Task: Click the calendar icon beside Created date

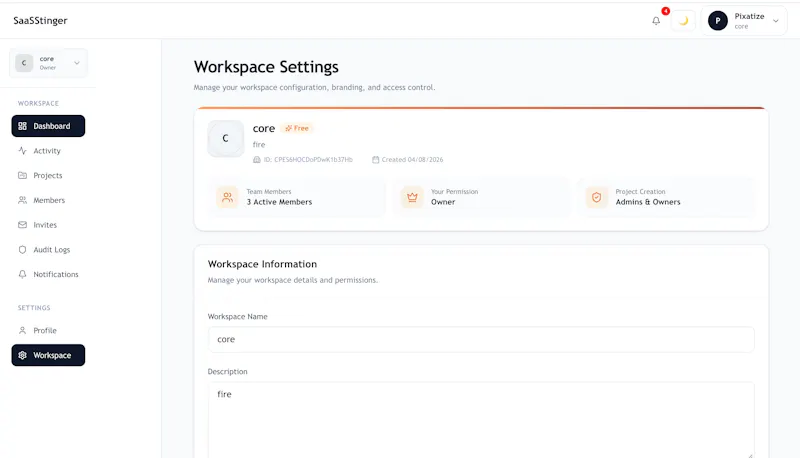Action: click(x=376, y=160)
